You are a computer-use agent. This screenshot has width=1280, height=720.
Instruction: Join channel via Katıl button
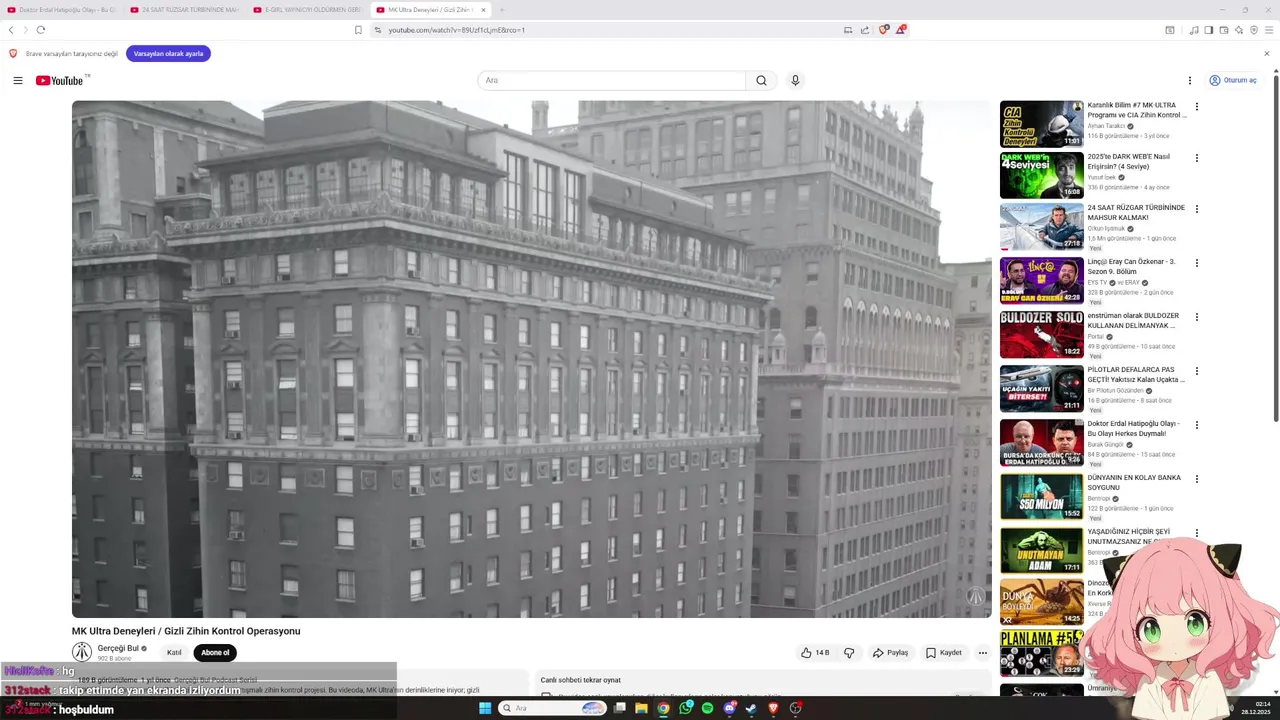tap(174, 653)
